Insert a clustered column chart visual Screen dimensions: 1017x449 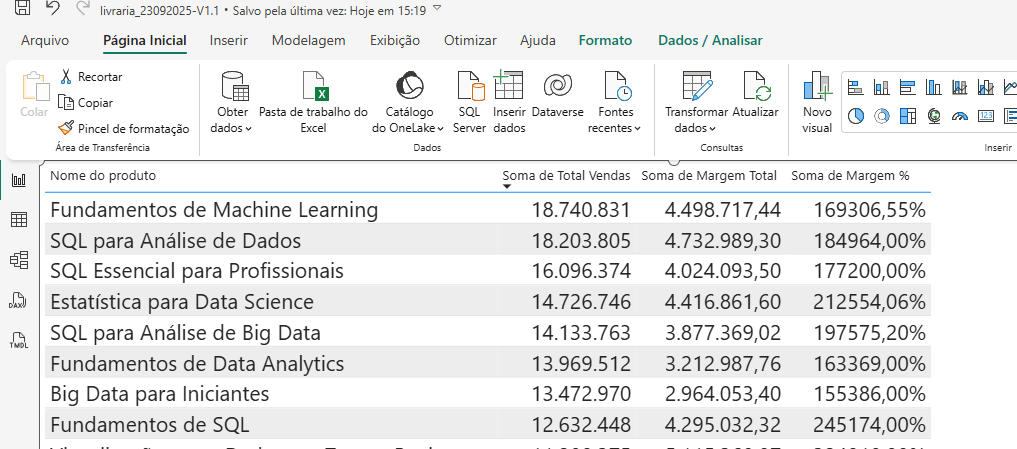point(933,87)
